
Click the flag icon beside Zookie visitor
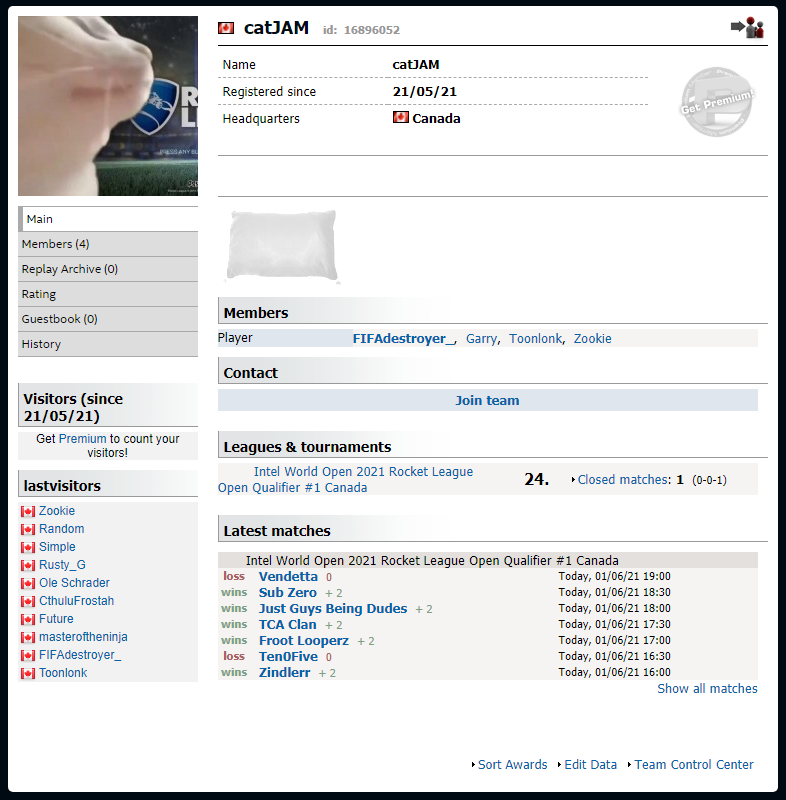[x=28, y=511]
